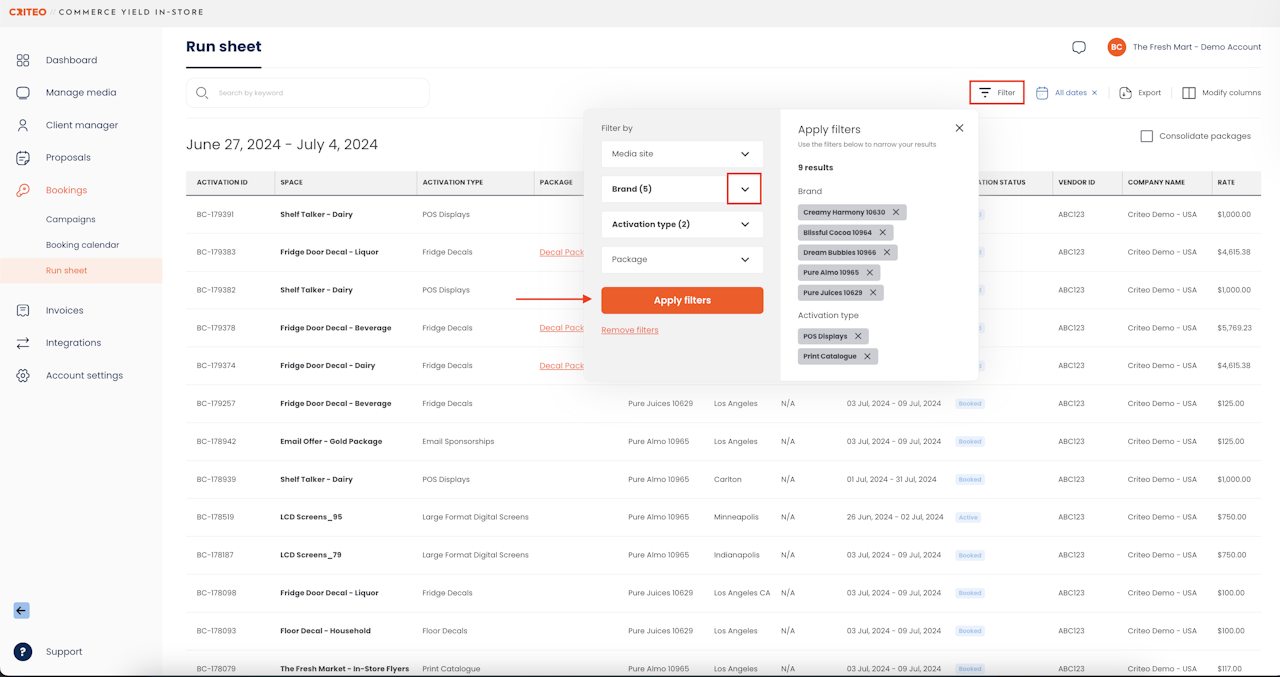1280x677 pixels.
Task: Click the VENDOR ID column header
Action: tap(1077, 183)
